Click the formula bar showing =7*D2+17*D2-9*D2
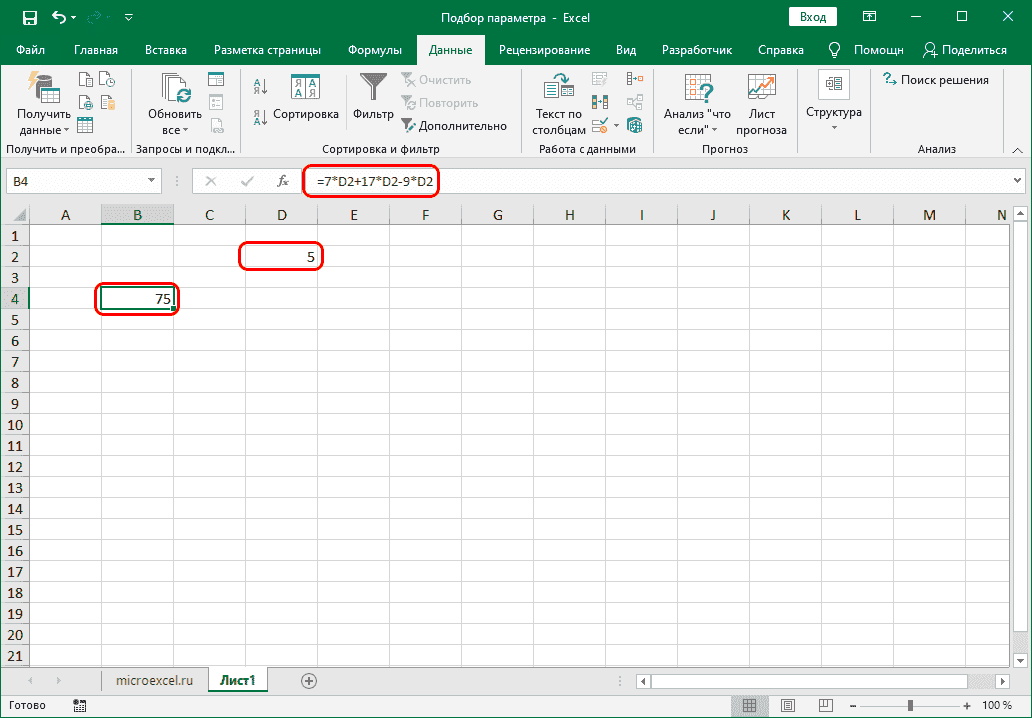The image size is (1032, 718). pyautogui.click(x=370, y=181)
